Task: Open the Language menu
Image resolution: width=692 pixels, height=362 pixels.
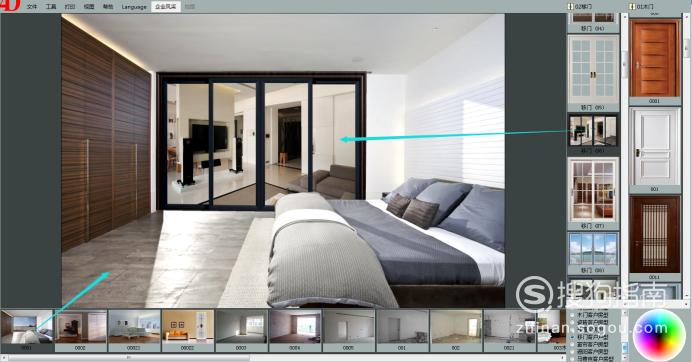Action: (x=134, y=7)
